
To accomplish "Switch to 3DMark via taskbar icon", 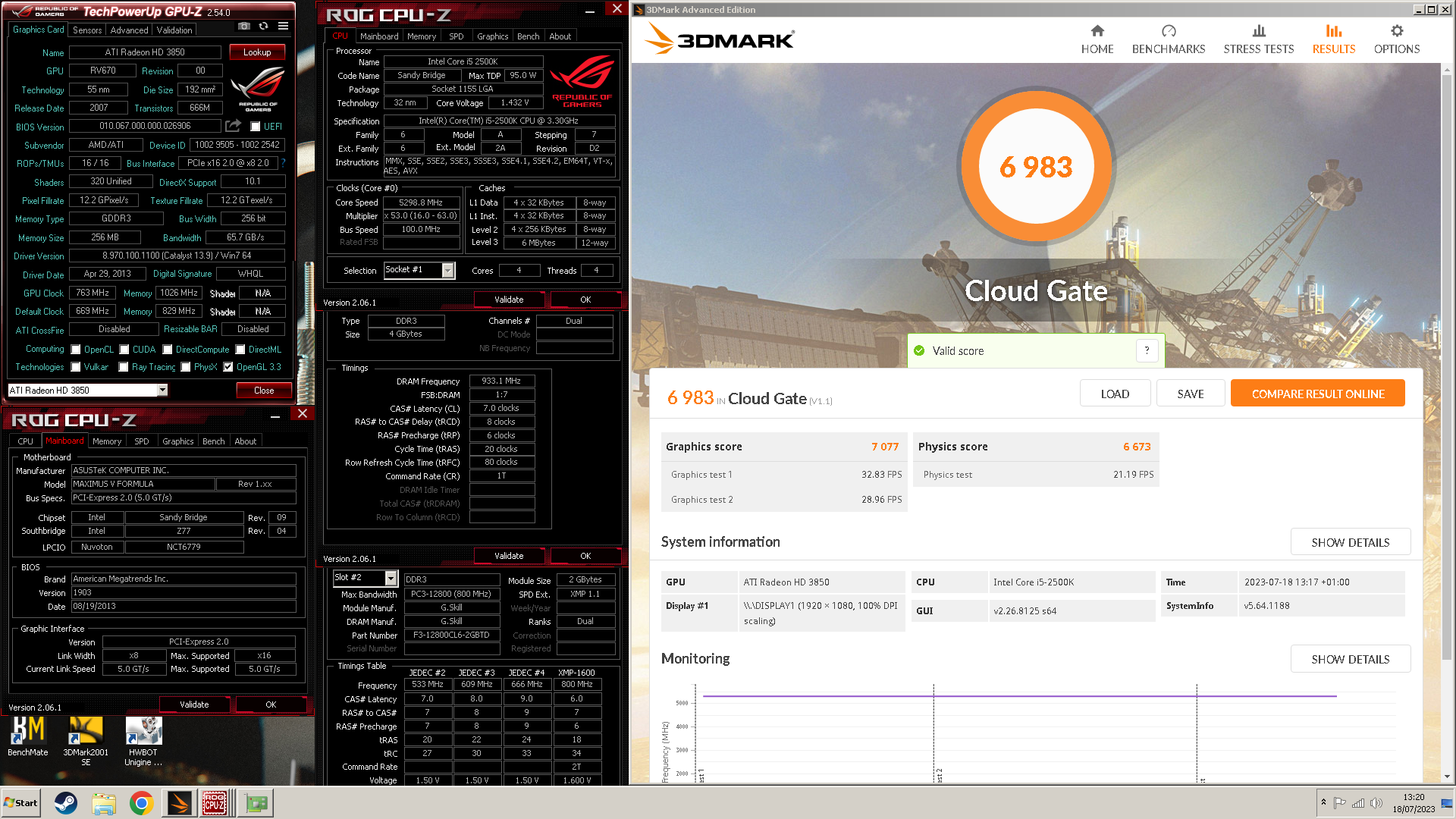I will 180,803.
